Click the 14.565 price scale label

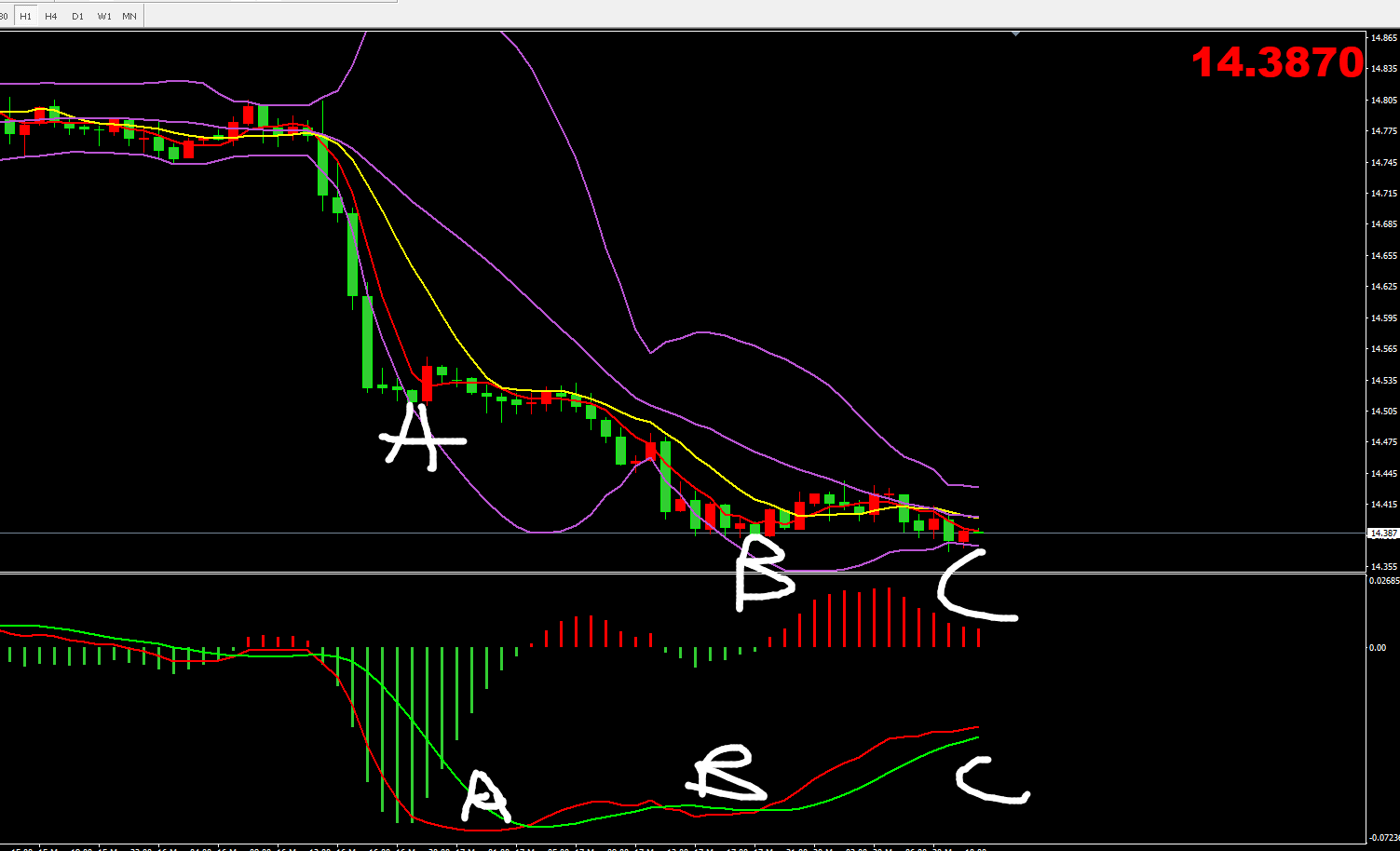[x=1384, y=349]
